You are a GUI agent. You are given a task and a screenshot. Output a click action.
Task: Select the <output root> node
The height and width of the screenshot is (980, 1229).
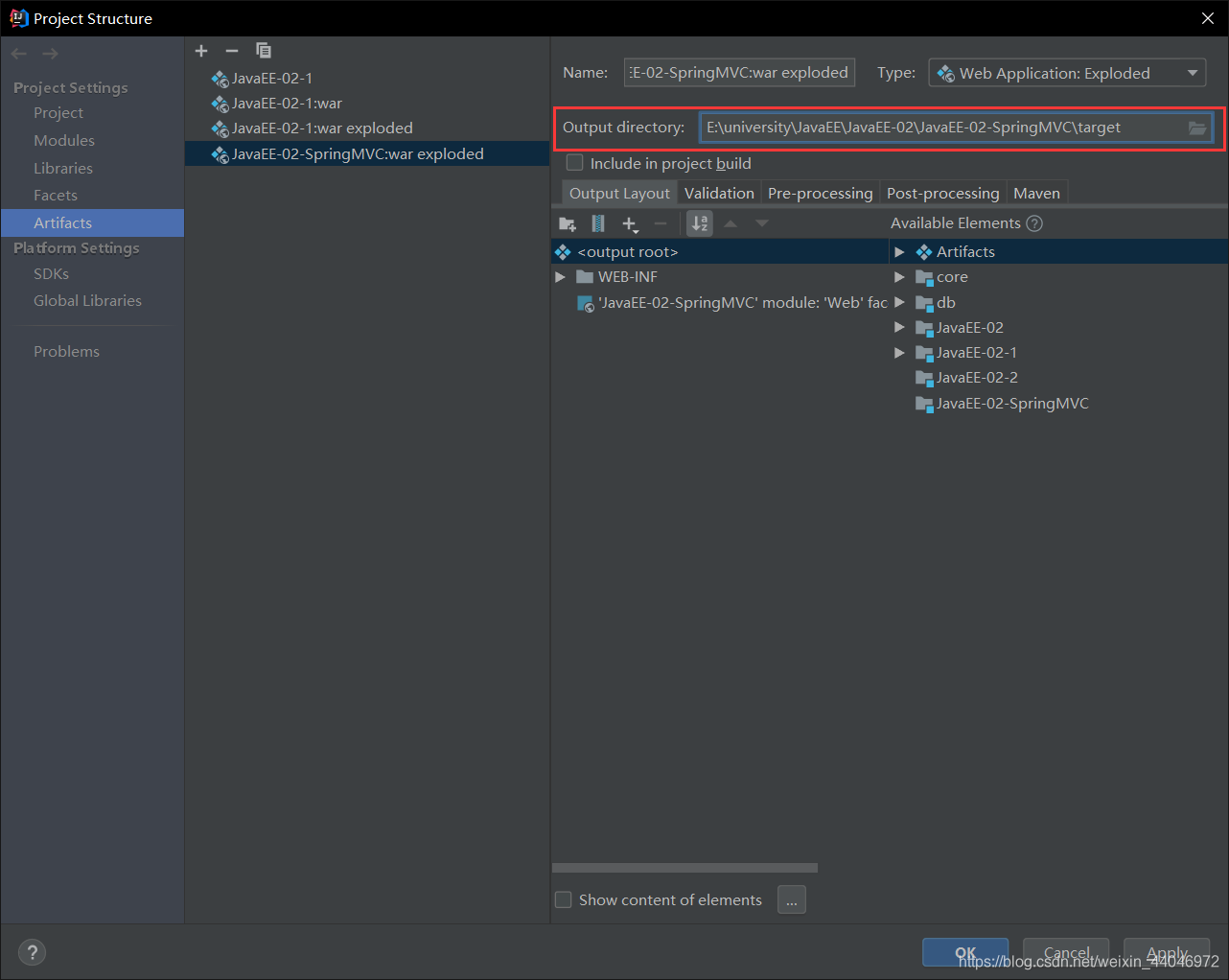pos(720,252)
